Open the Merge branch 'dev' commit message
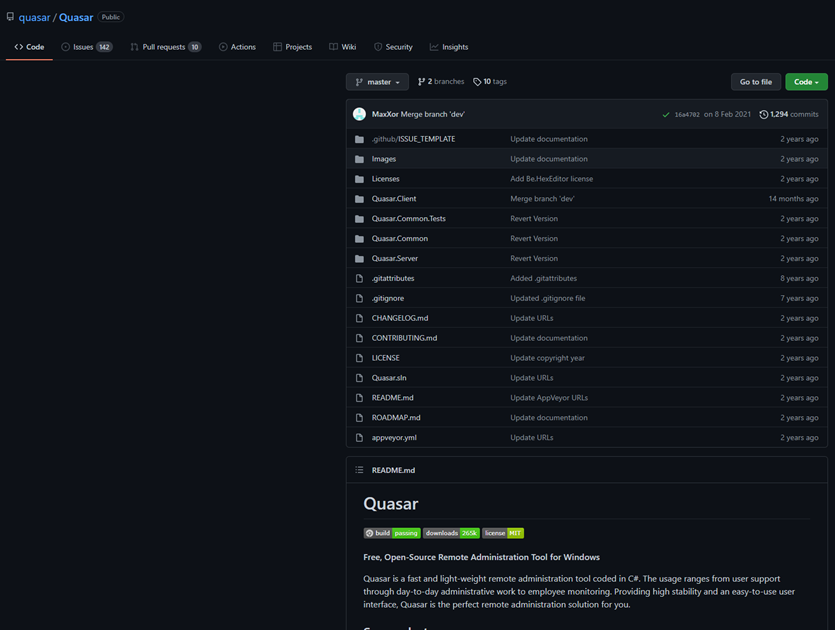 pos(432,114)
